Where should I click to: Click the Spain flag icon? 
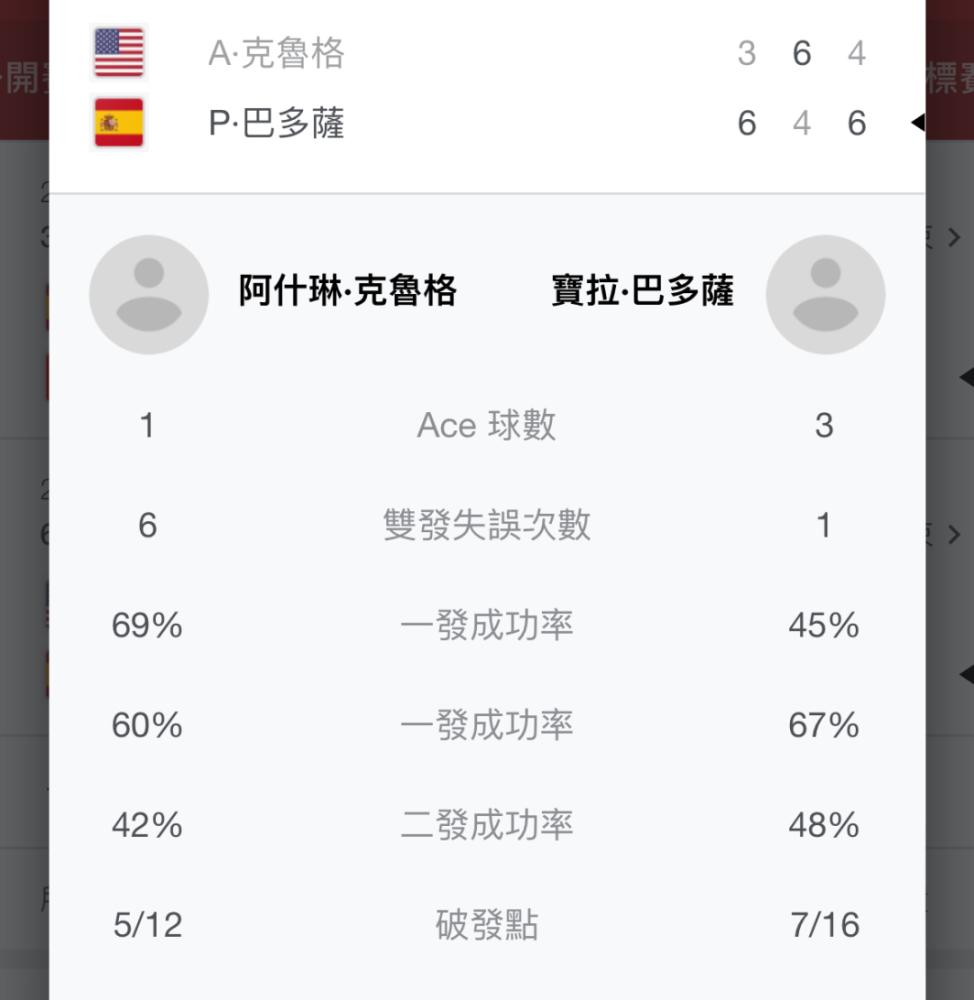point(119,122)
